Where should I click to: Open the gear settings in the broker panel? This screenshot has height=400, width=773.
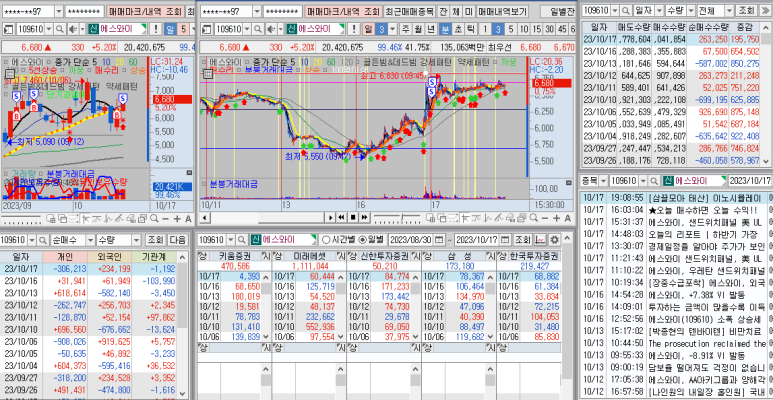pos(554,240)
